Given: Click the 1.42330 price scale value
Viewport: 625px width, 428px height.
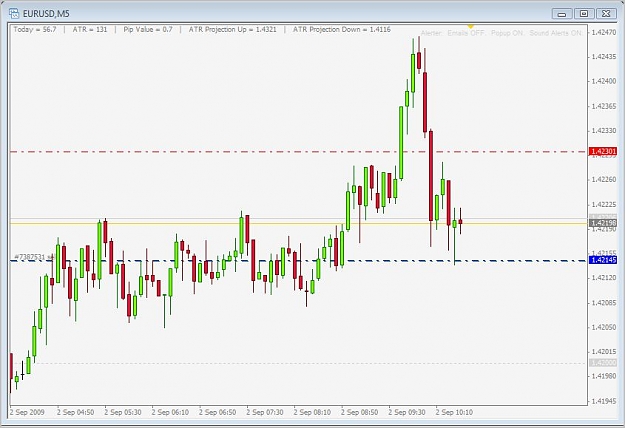Looking at the screenshot, I should (604, 131).
